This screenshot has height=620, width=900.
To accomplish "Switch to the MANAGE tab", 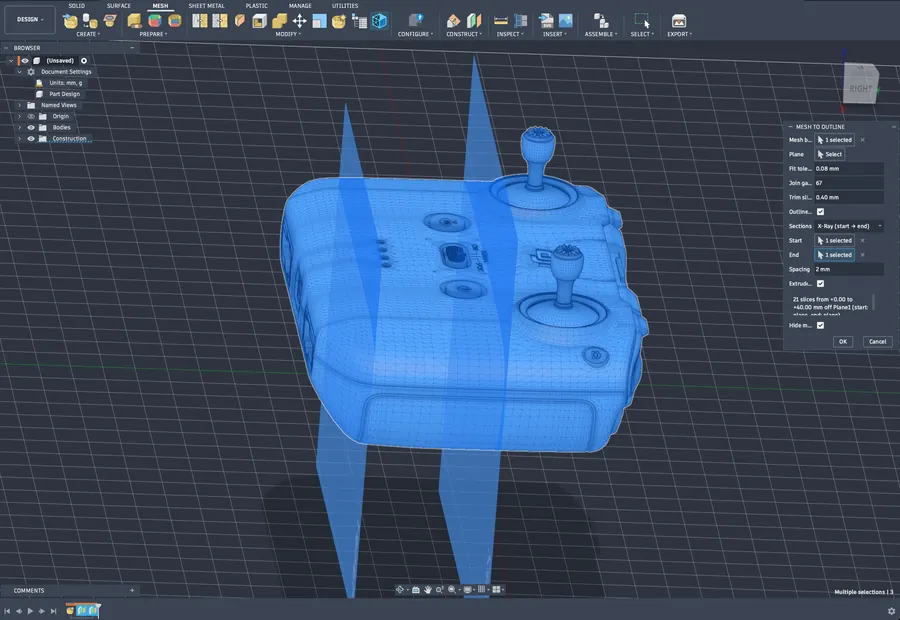I will point(300,6).
